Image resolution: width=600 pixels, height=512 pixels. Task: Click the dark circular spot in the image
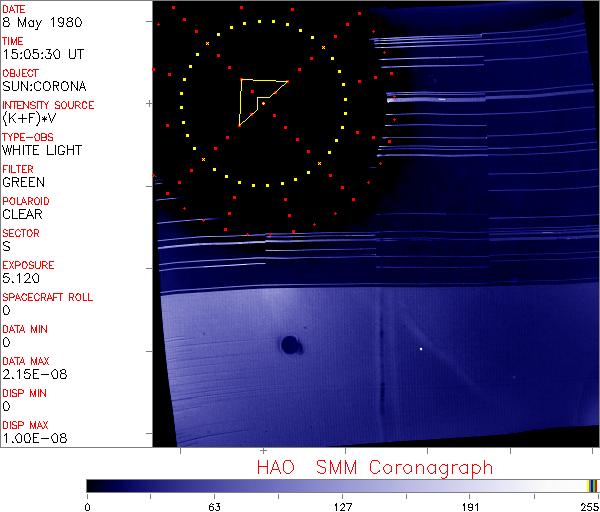291,346
